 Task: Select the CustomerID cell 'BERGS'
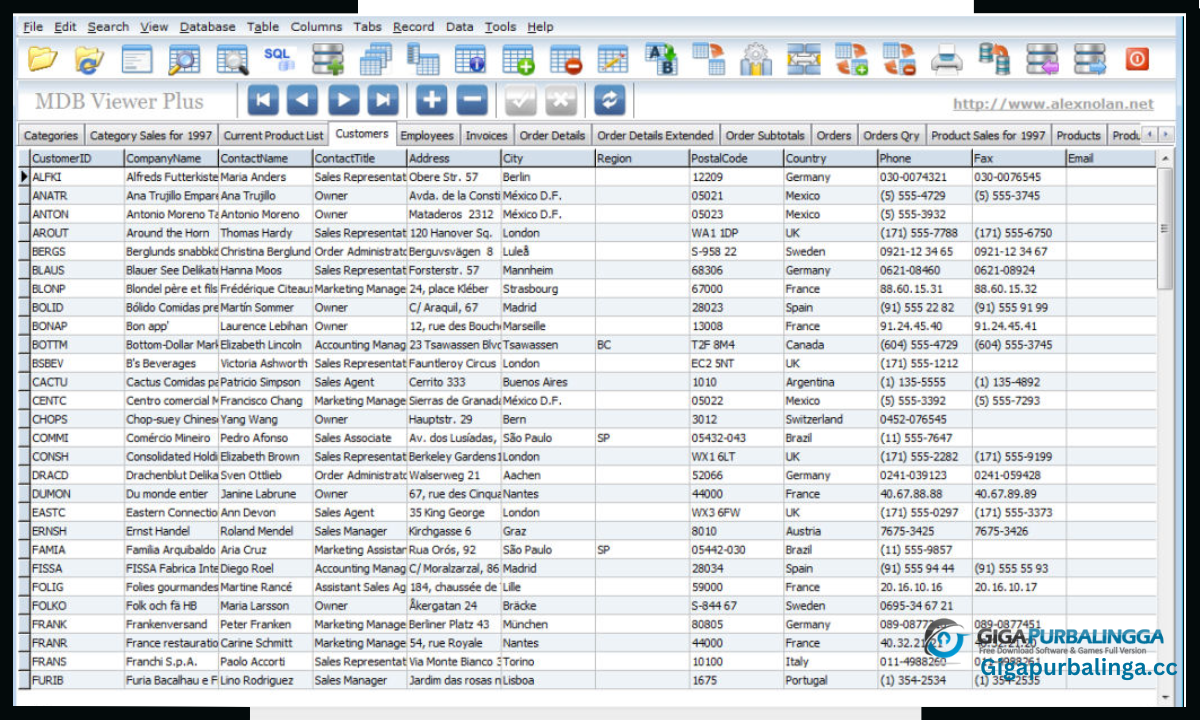pyautogui.click(x=76, y=251)
